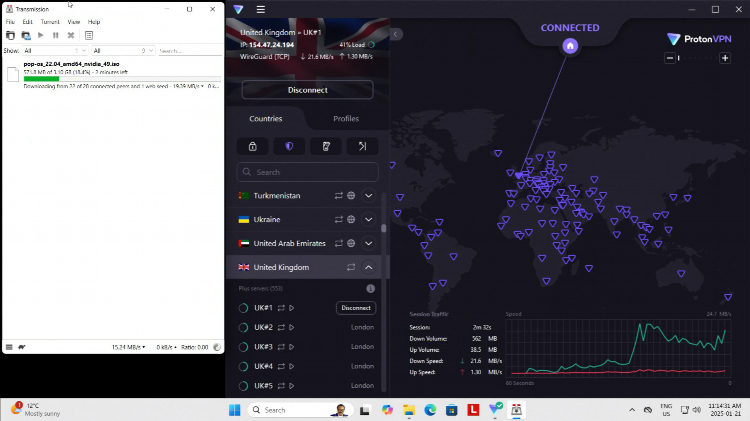Zoom in the map with the plus button
This screenshot has height=421, width=750.
(725, 58)
